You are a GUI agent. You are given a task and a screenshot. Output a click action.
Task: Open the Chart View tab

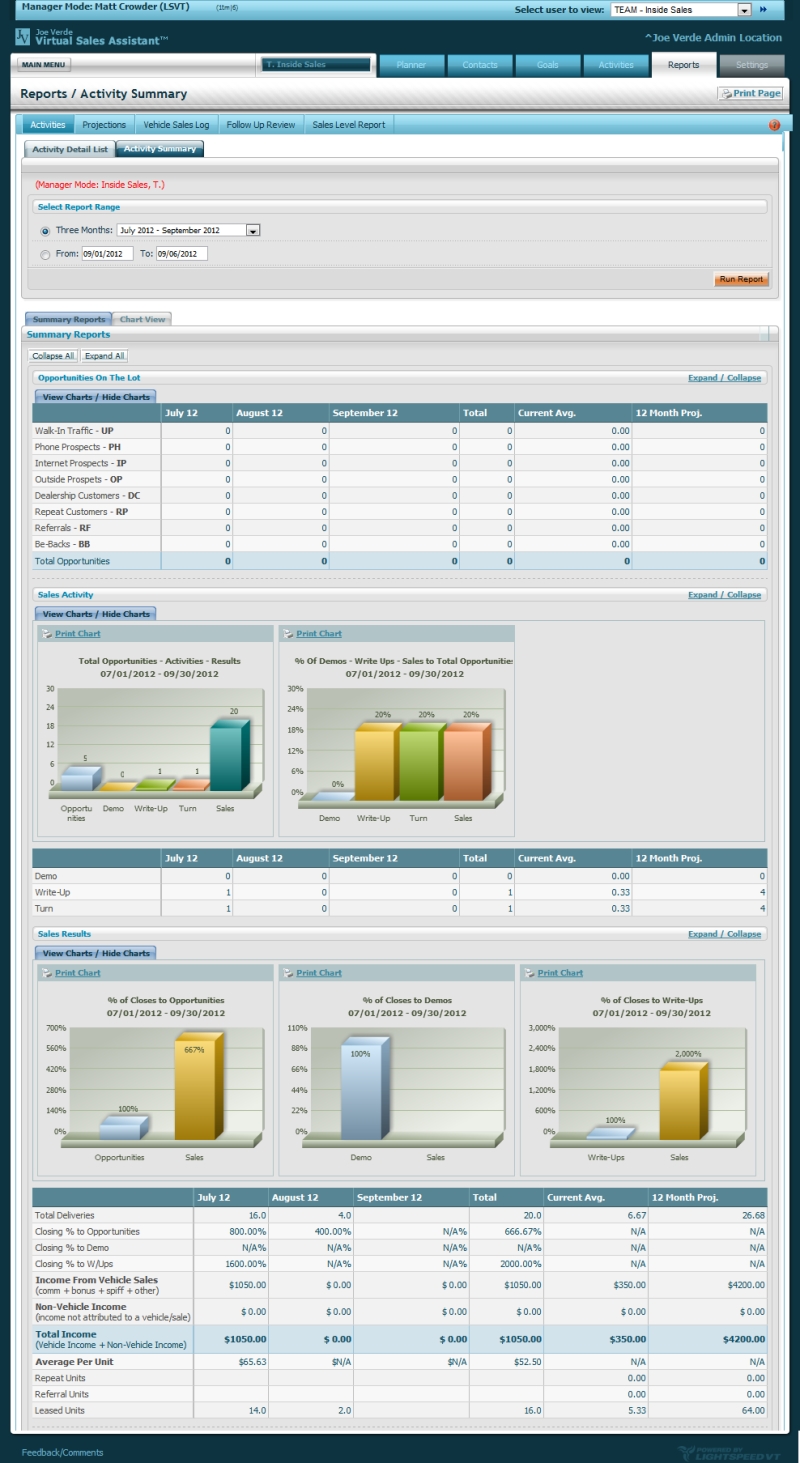142,319
